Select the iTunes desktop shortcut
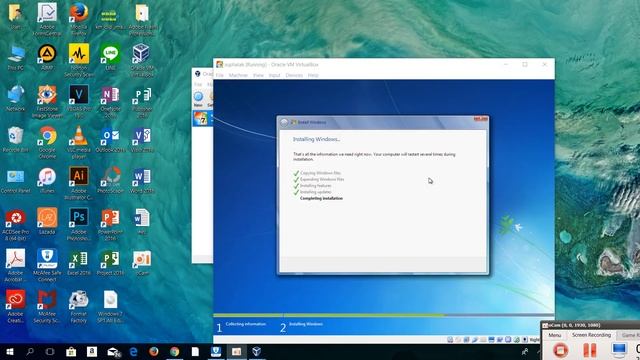This screenshot has width=640, height=360. pos(47,181)
